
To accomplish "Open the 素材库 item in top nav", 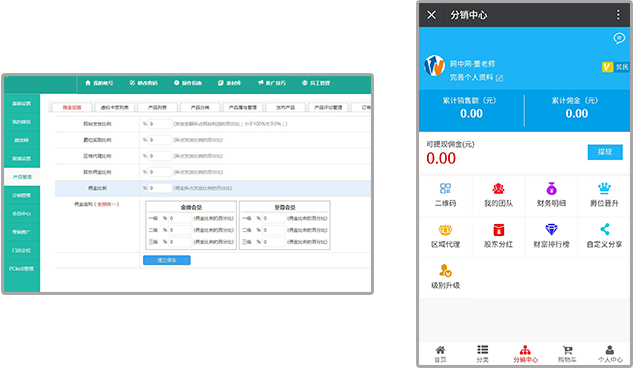I will (x=229, y=83).
